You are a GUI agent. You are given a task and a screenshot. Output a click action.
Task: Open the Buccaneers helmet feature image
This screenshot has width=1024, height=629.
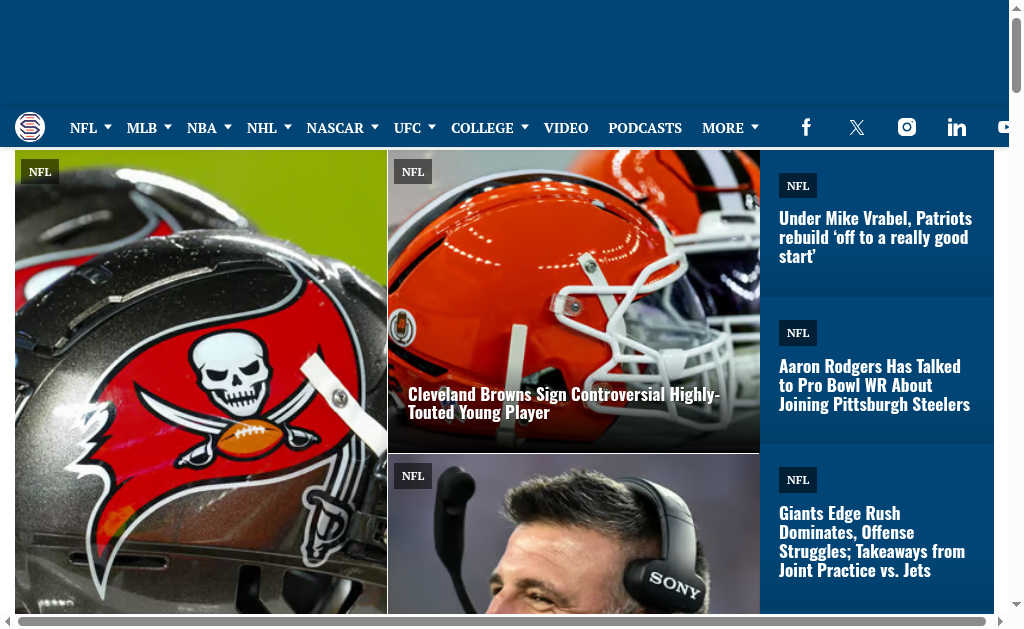click(201, 382)
